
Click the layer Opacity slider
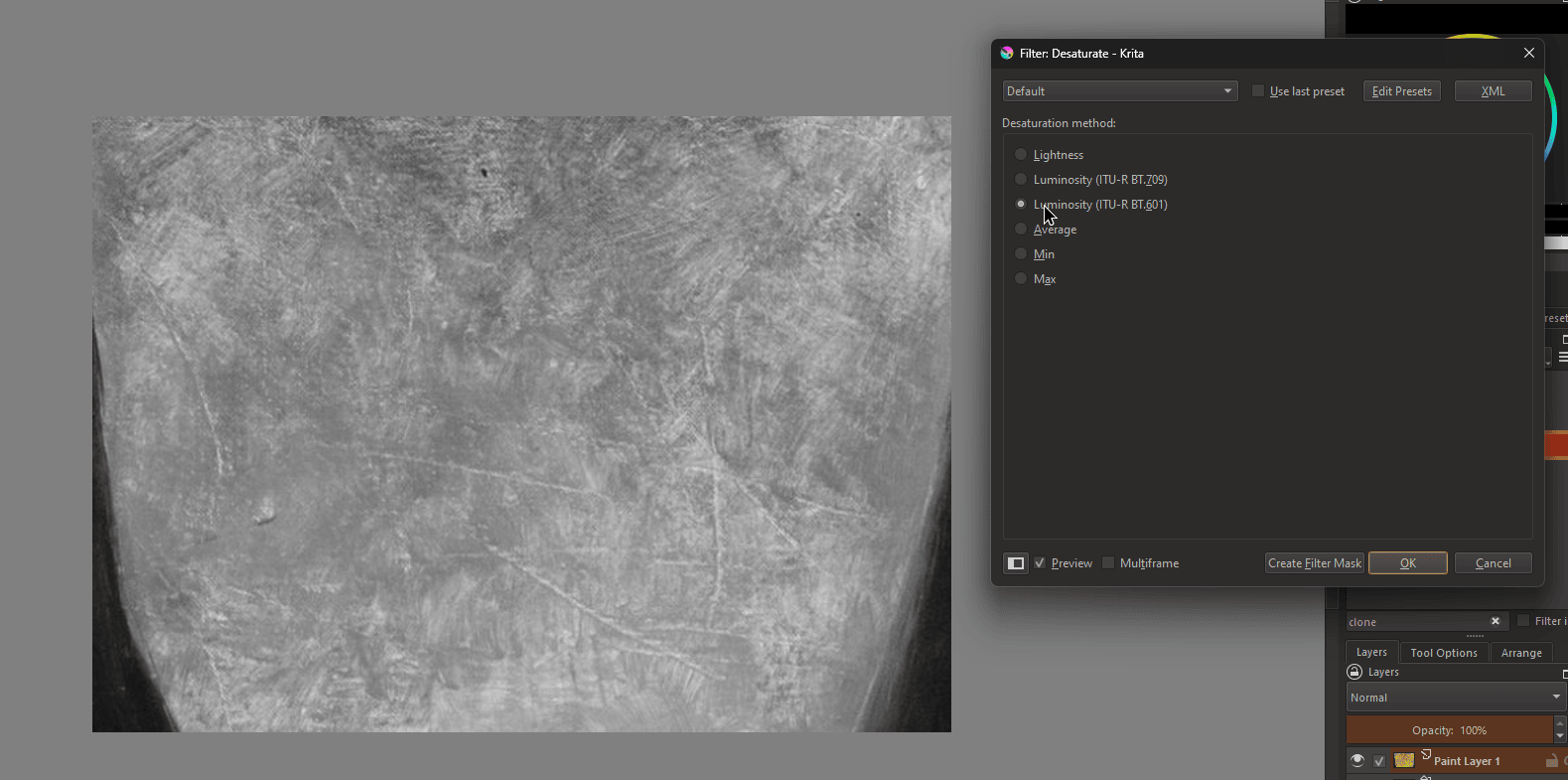[x=1449, y=730]
